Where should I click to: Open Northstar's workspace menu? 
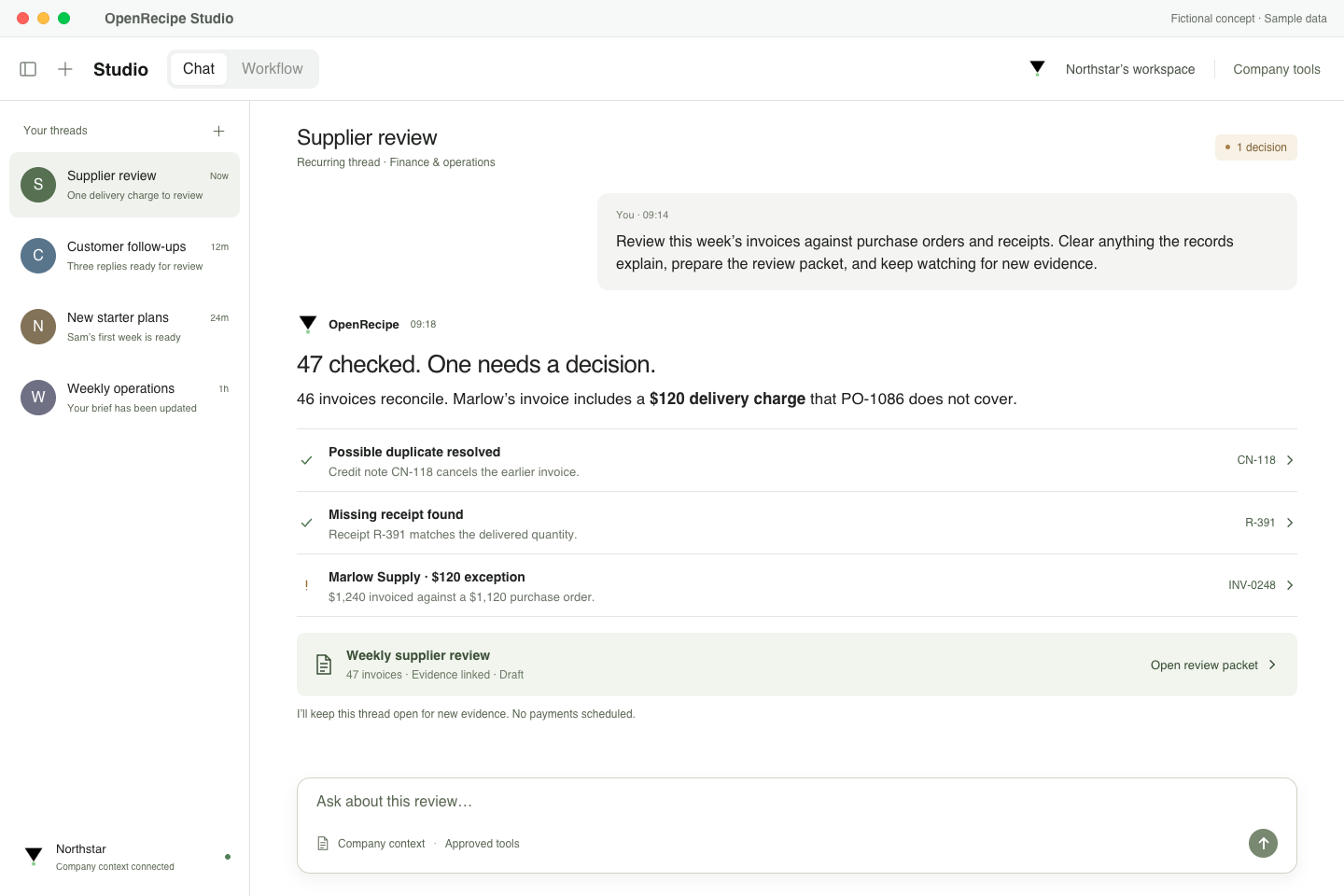tap(1130, 69)
